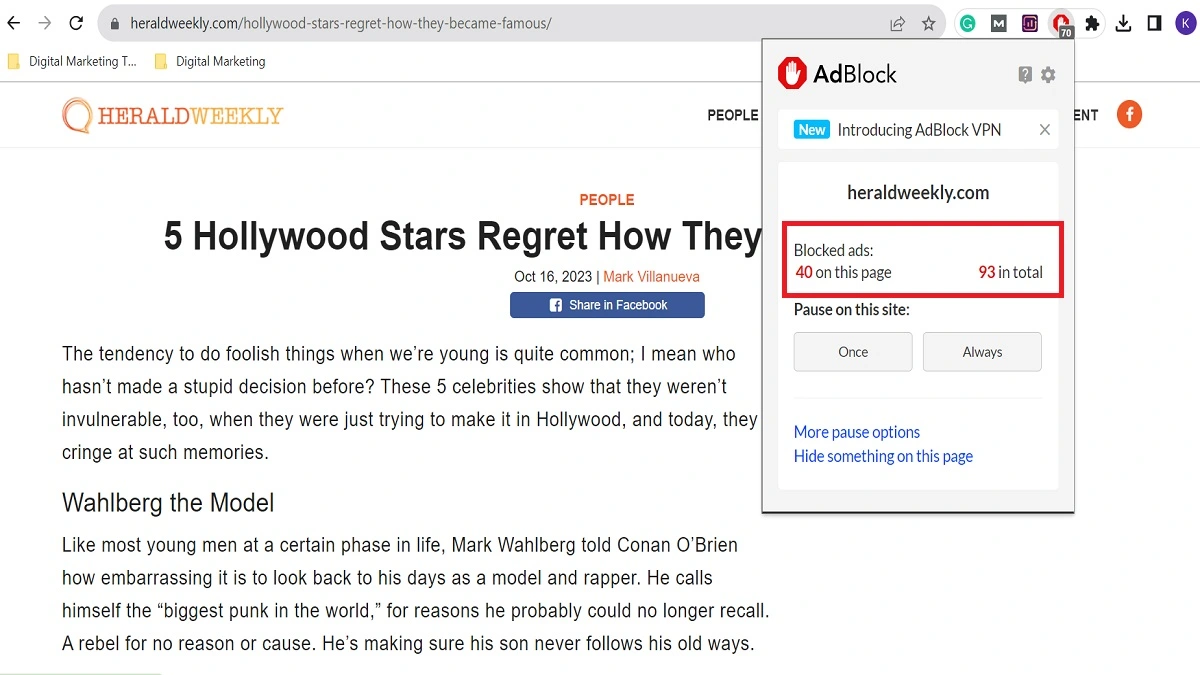Viewport: 1200px width, 675px height.
Task: Open author Mark Villanueva link
Action: pos(651,277)
